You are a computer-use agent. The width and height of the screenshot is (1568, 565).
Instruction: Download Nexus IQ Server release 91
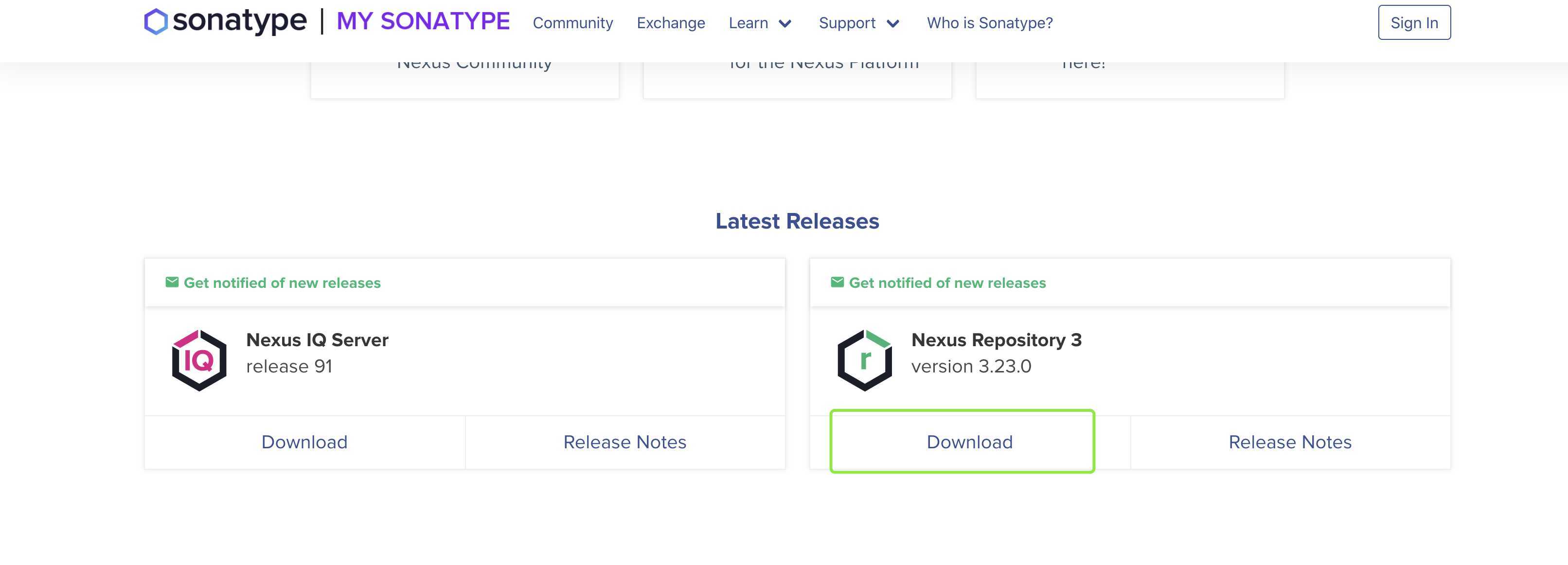click(x=304, y=442)
